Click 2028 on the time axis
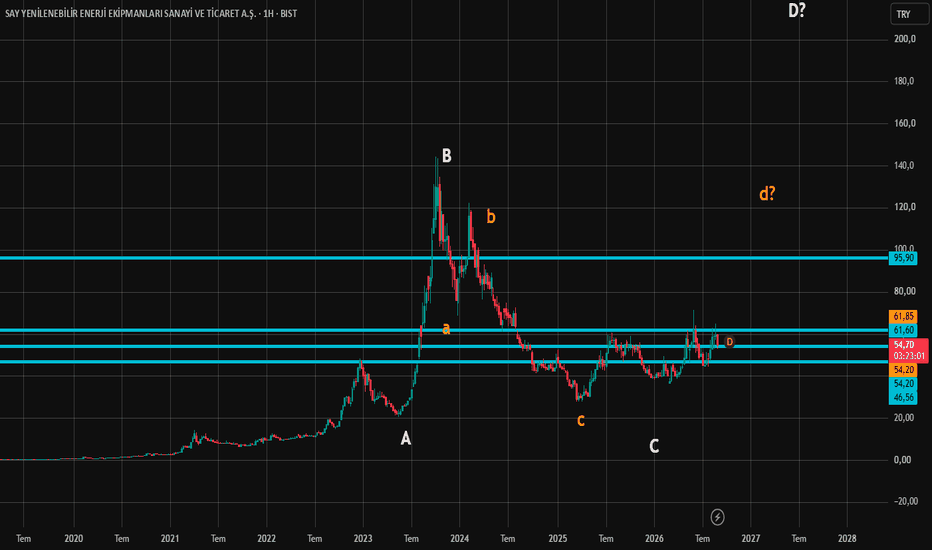 pyautogui.click(x=847, y=539)
